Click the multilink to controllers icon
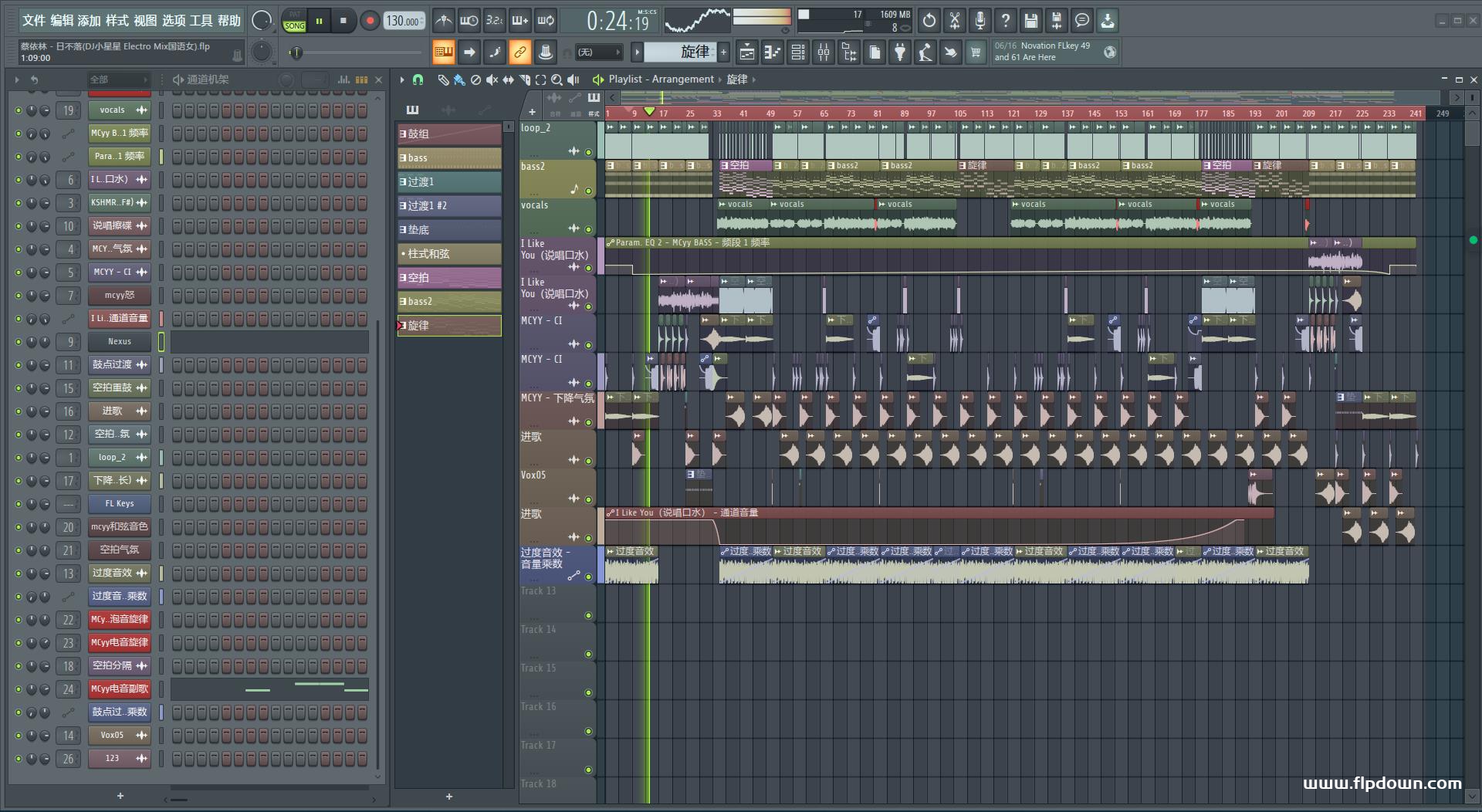The width and height of the screenshot is (1482, 812). 545,52
